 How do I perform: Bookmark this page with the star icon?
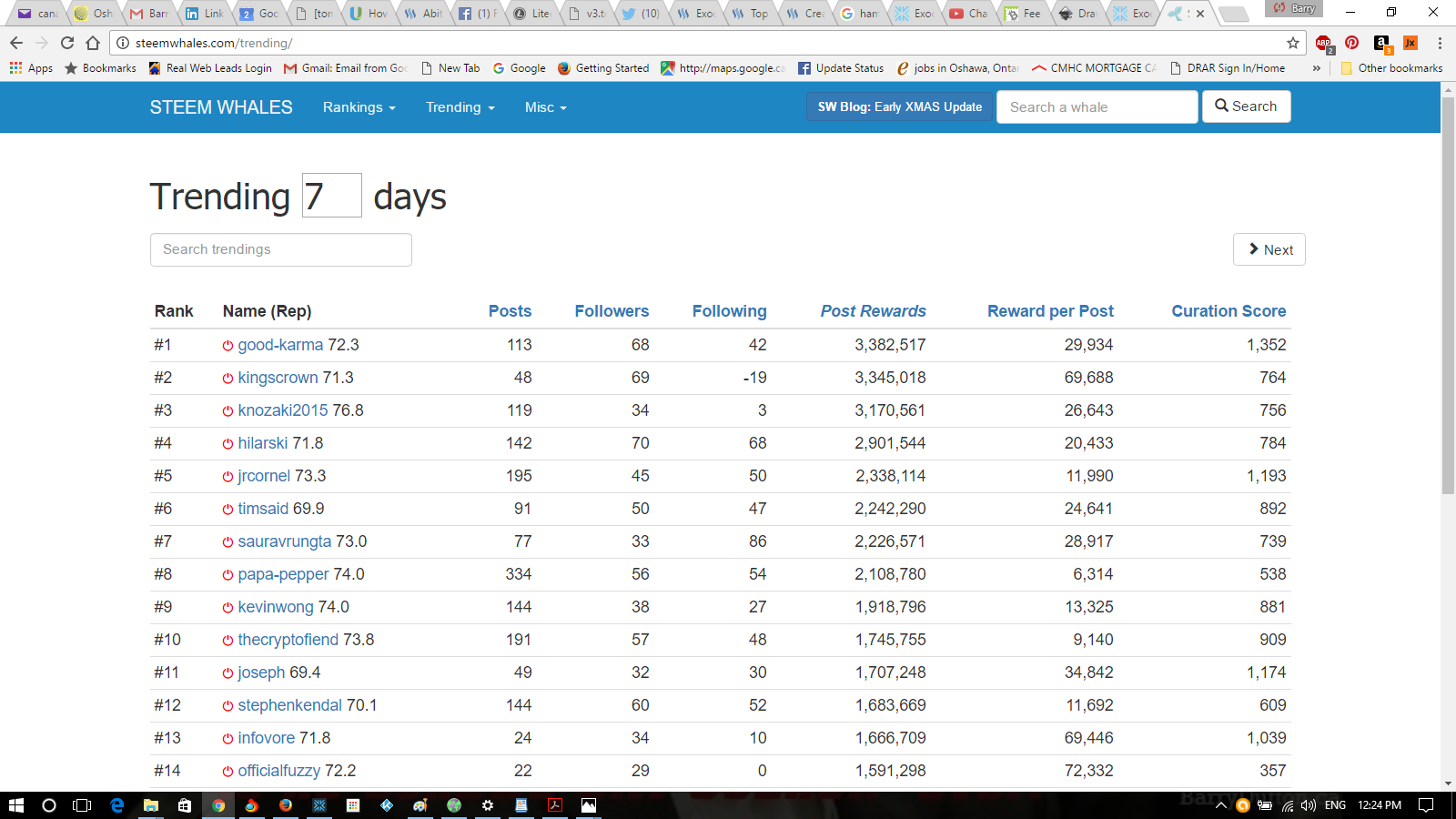(1293, 43)
